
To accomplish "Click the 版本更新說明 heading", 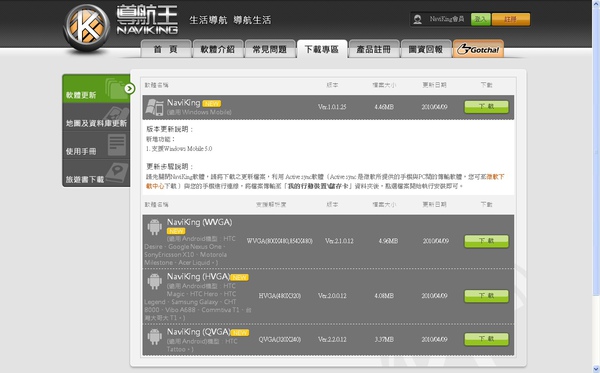I will pyautogui.click(x=170, y=129).
